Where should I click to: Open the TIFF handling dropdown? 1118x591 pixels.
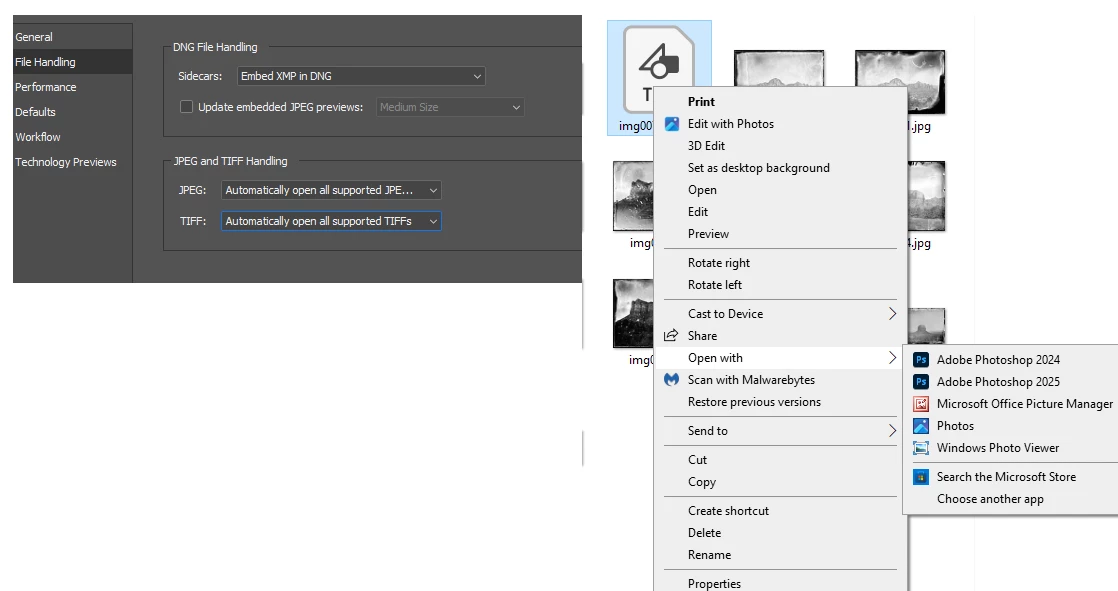[331, 221]
